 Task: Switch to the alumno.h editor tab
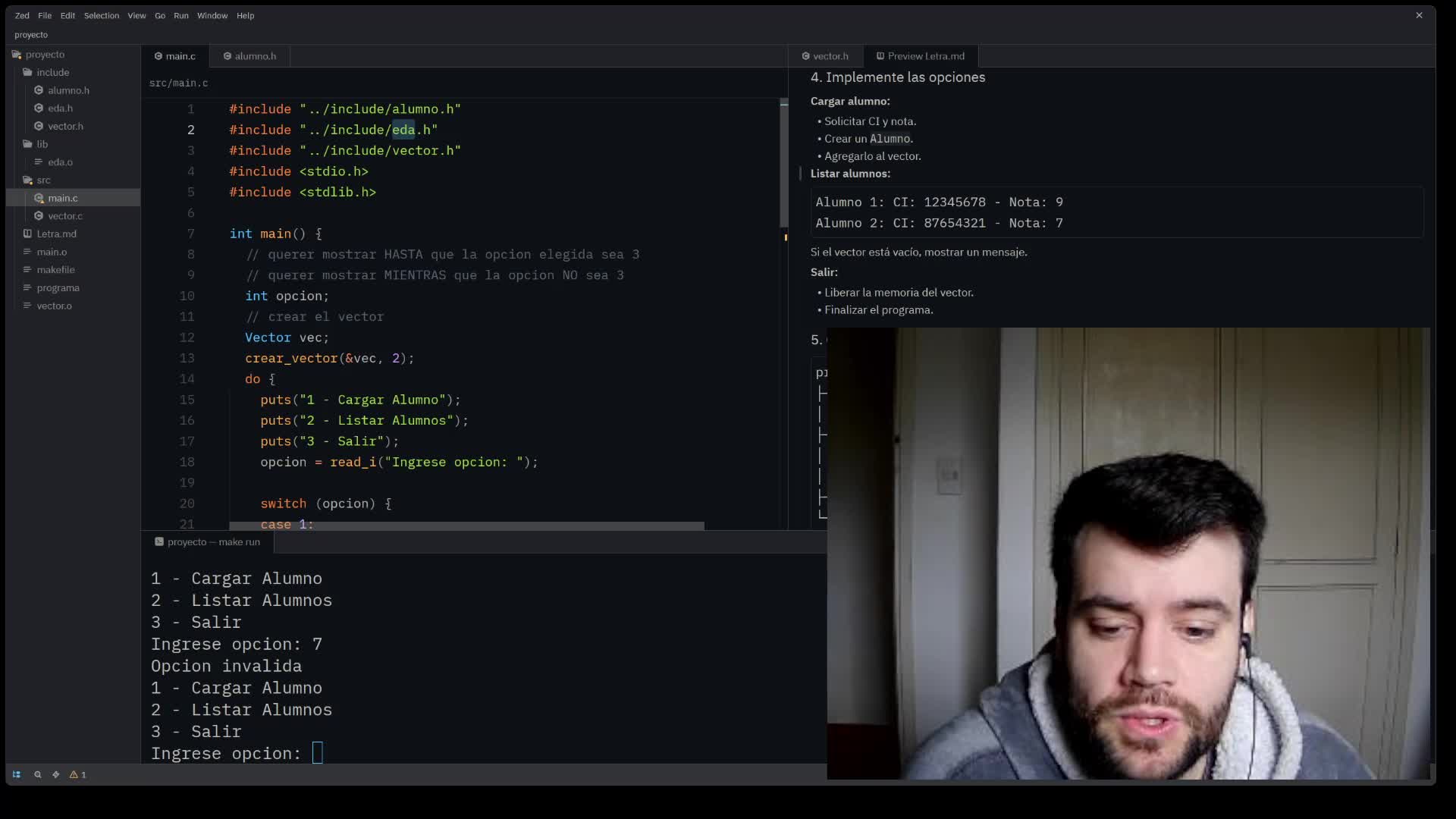[250, 56]
